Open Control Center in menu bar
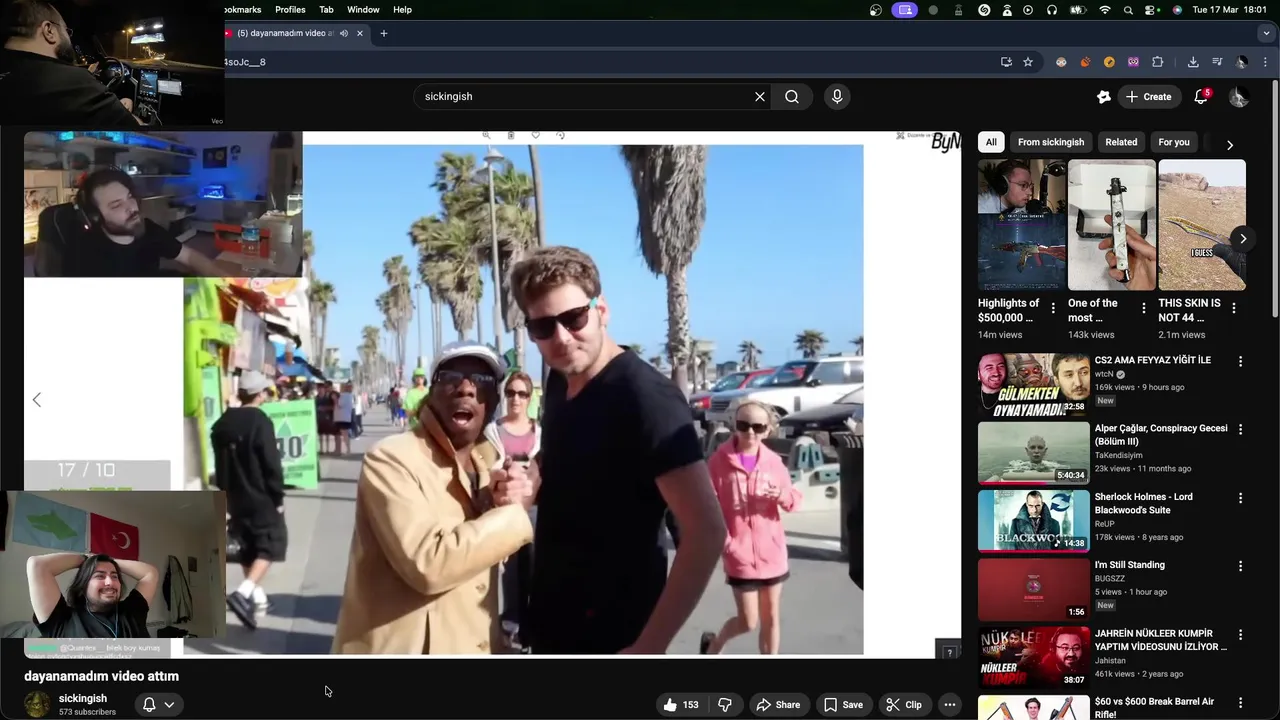 (x=1152, y=10)
